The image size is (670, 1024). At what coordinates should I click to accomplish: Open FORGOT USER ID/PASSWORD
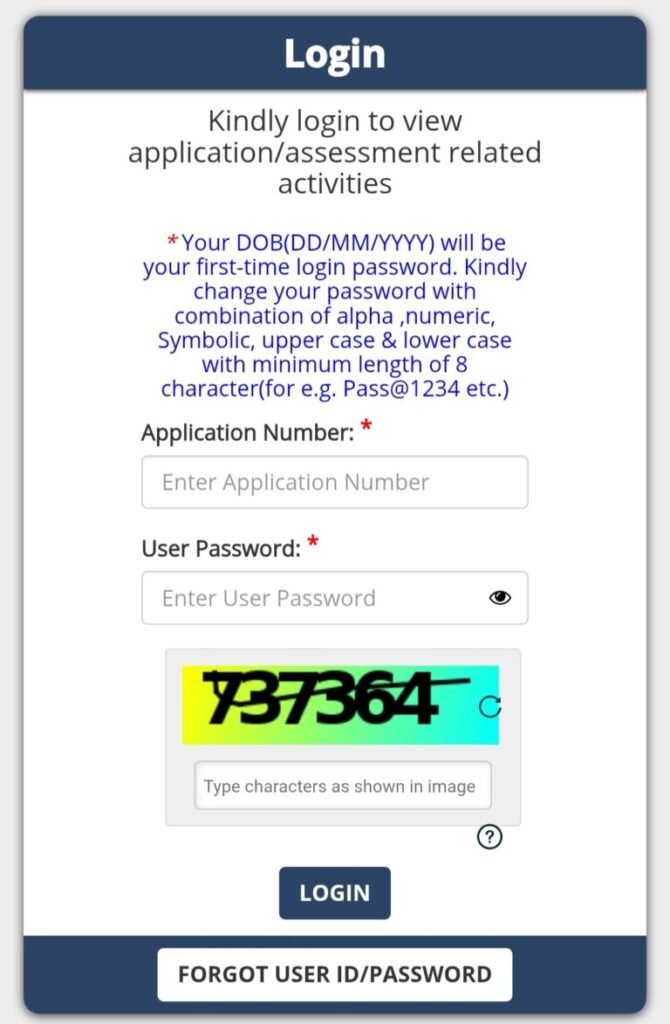coord(334,974)
